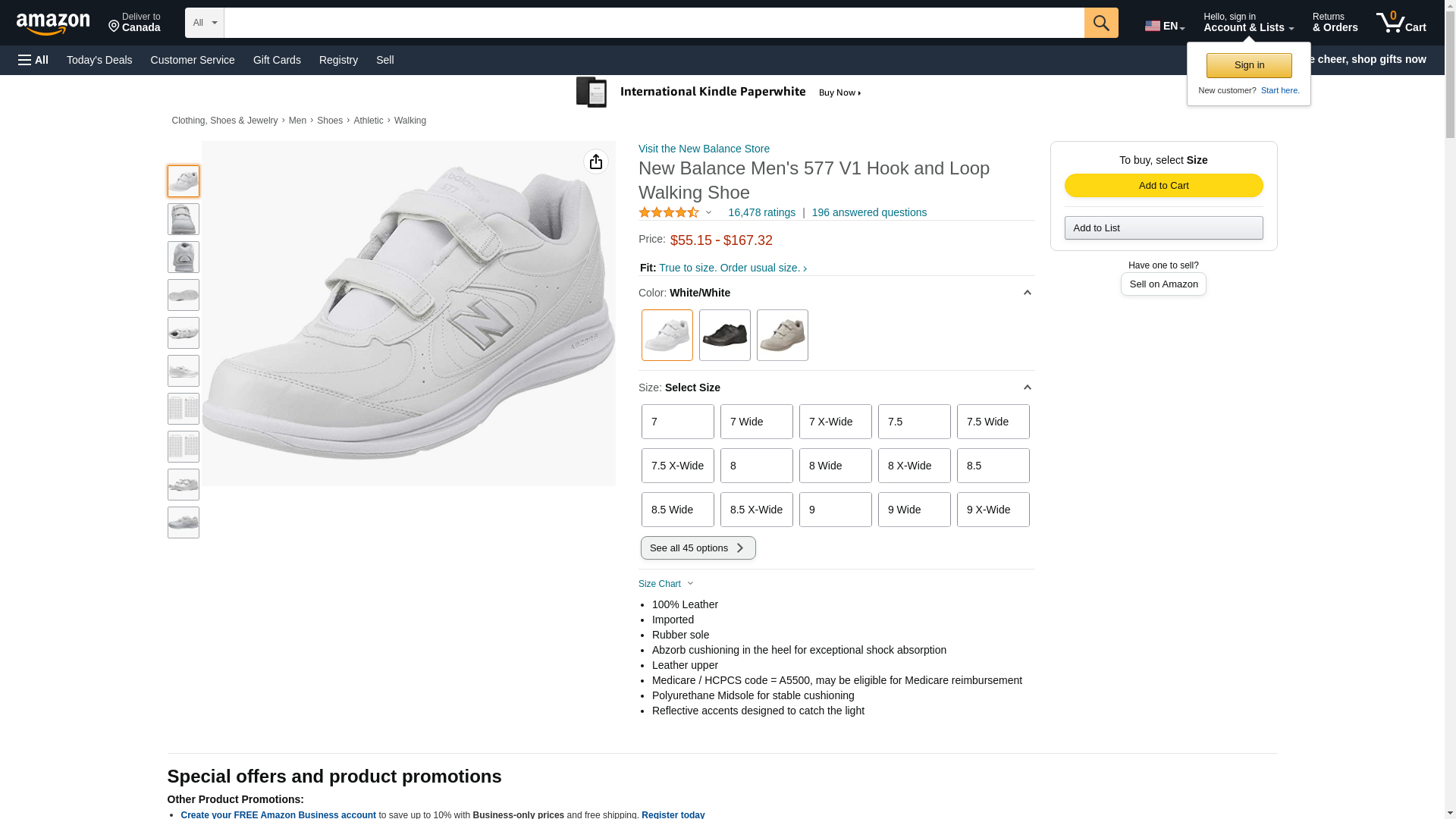
Task: Expand the Size Chart
Action: pos(666,584)
